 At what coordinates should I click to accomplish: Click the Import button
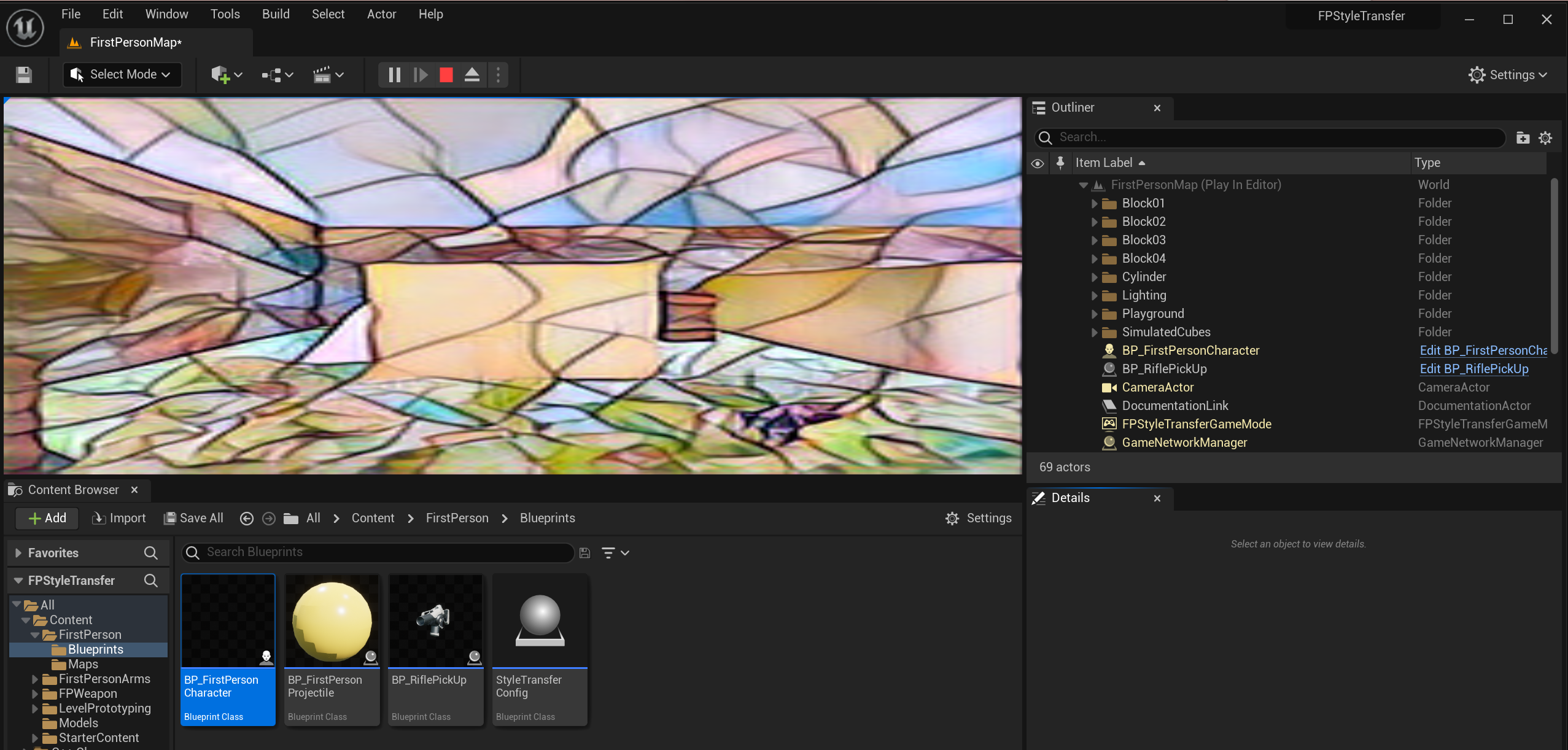click(119, 519)
